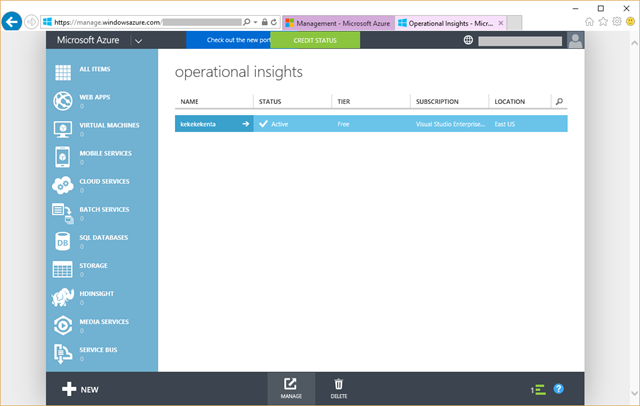Click the Visual Studio Enterprise subscription cell
The height and width of the screenshot is (406, 640).
[449, 124]
